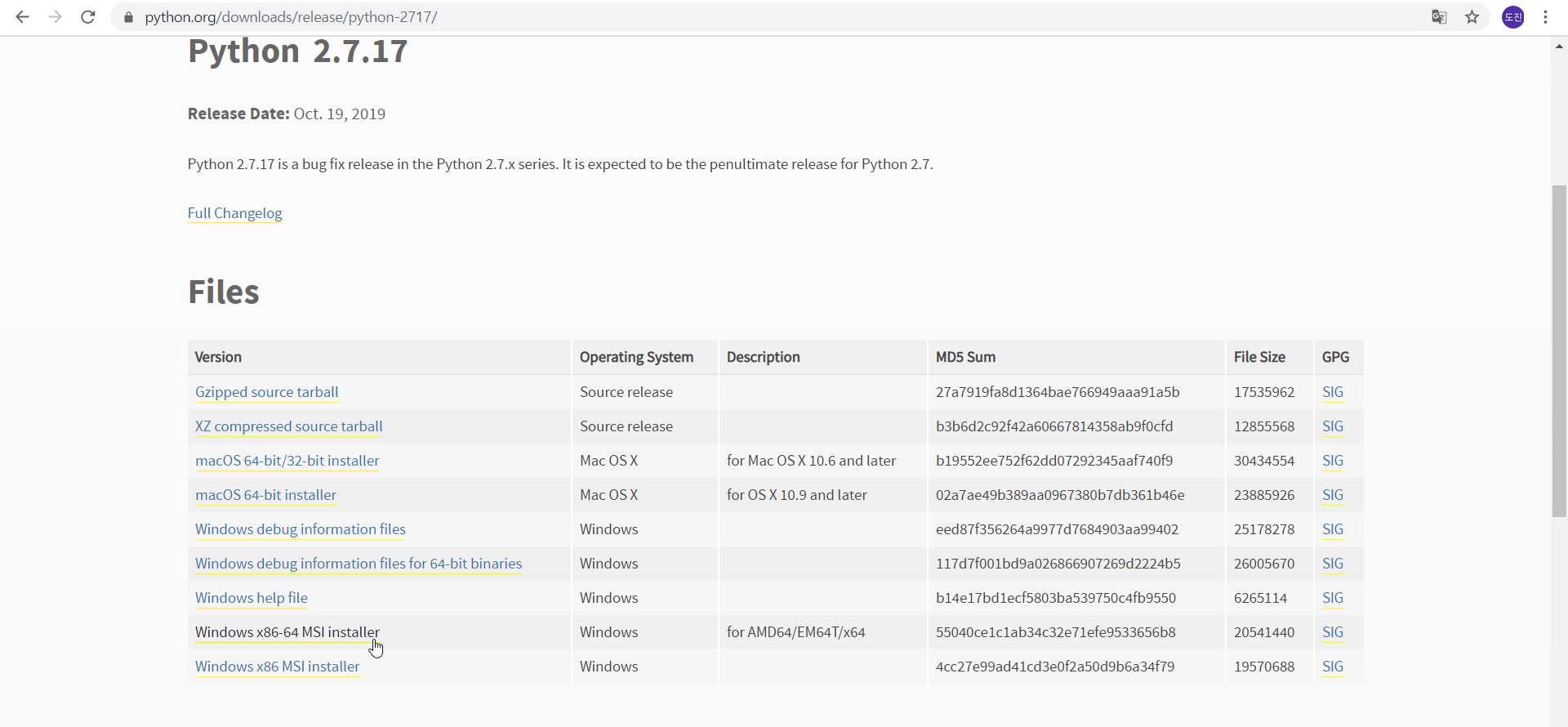Screen dimensions: 1568x727
Task: Open SIG for Windows x86-64 MSI installer
Action: [1333, 632]
